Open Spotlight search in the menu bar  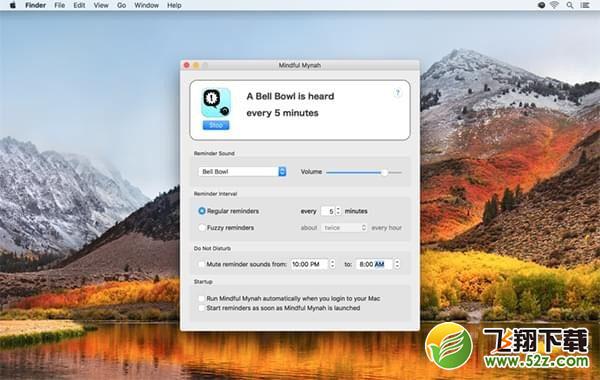(570, 5)
